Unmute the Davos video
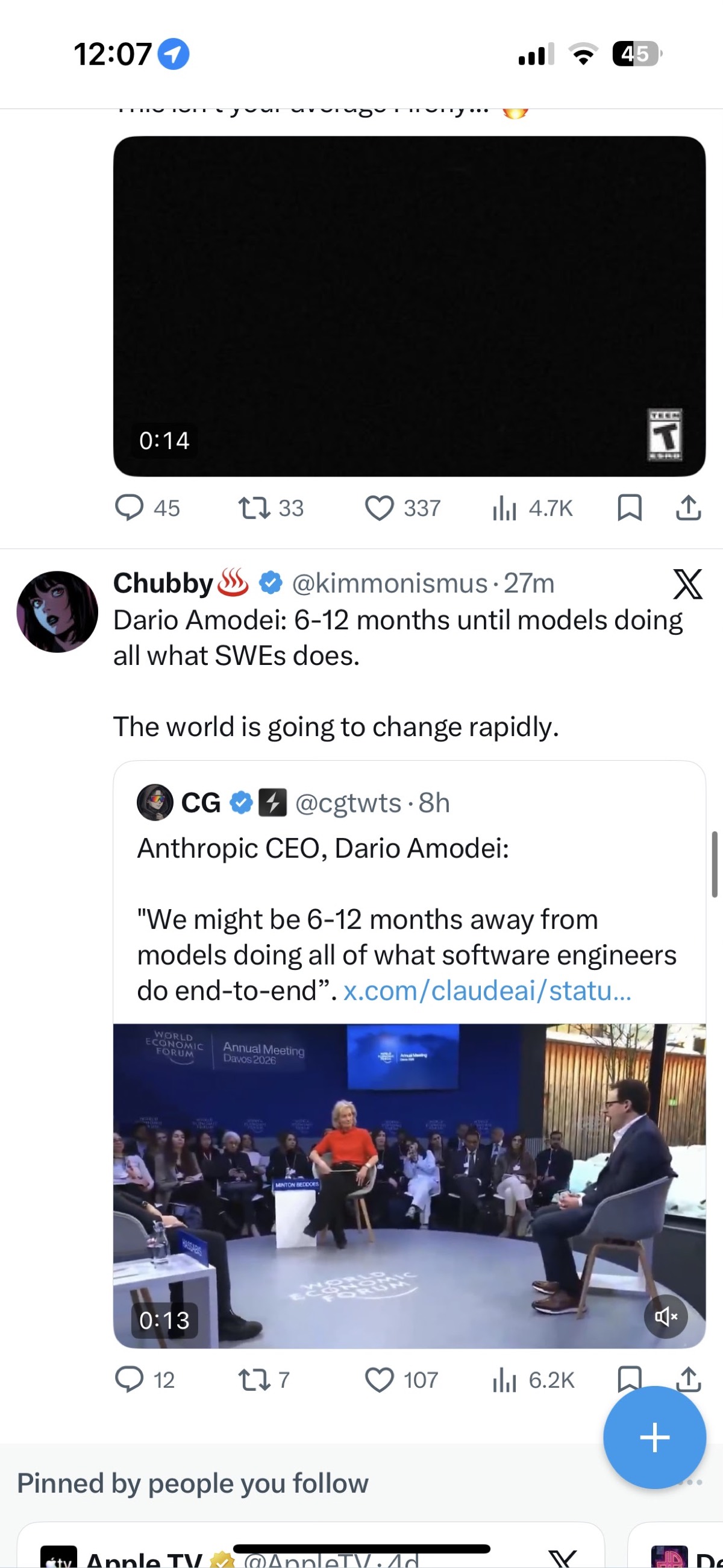The image size is (723, 1568). (666, 1317)
